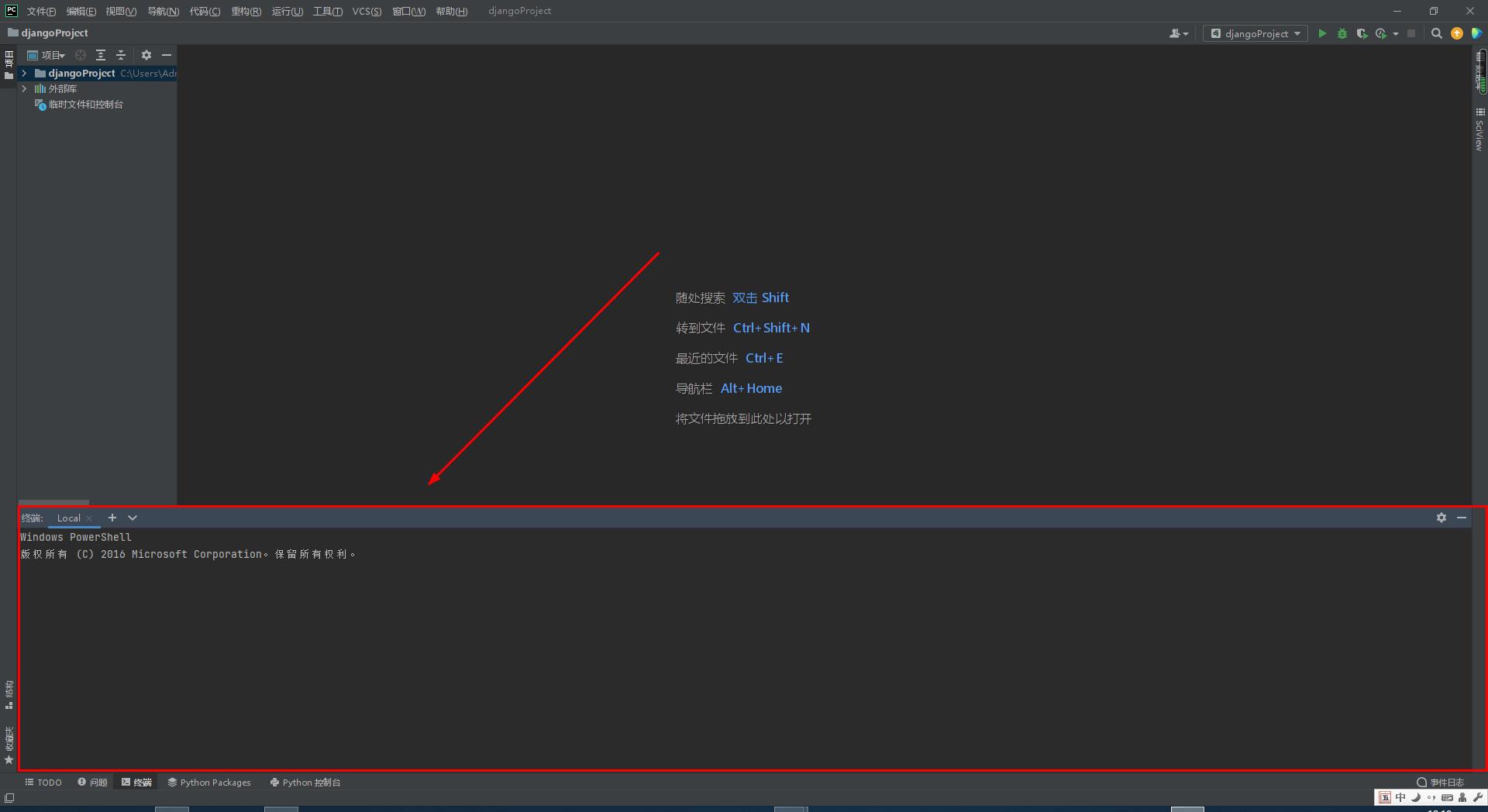This screenshot has height=812, width=1488.
Task: Open the 事件日志 event log
Action: click(x=1441, y=783)
